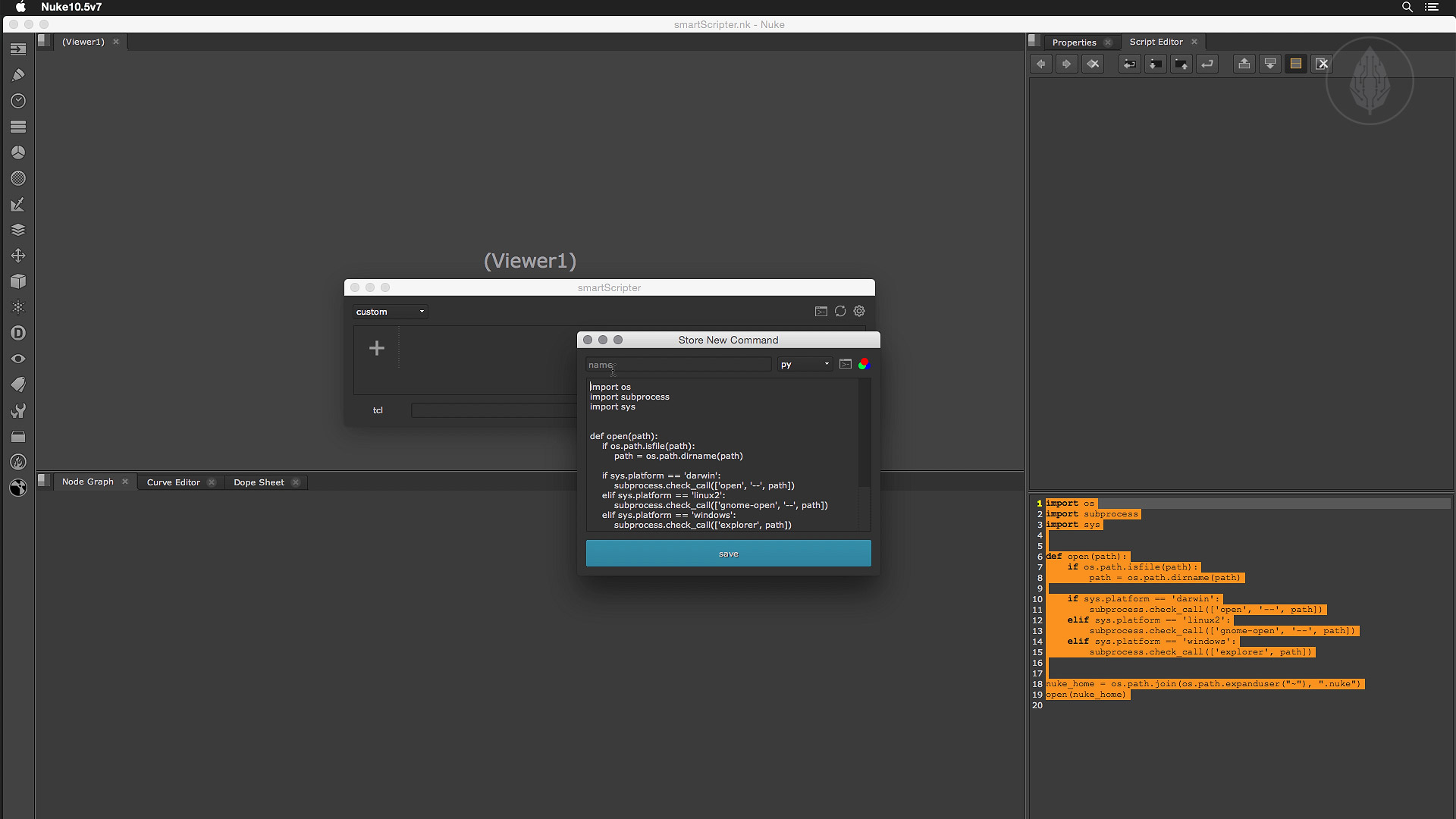Click the Run script icon in Script Editor

(1207, 64)
